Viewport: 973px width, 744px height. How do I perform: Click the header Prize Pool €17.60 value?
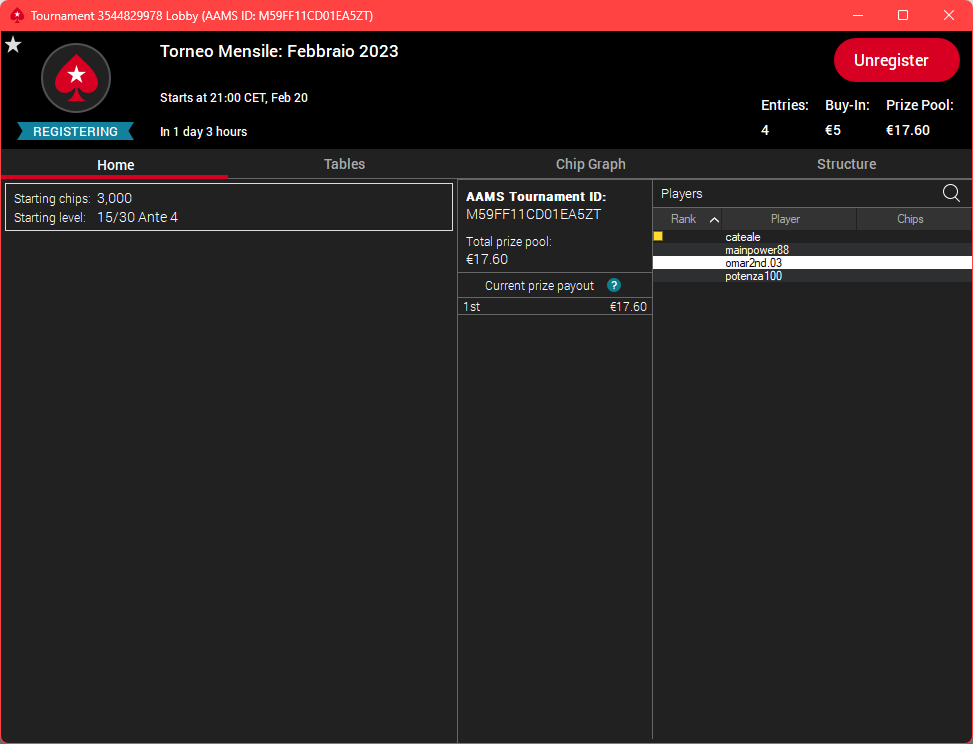[908, 130]
